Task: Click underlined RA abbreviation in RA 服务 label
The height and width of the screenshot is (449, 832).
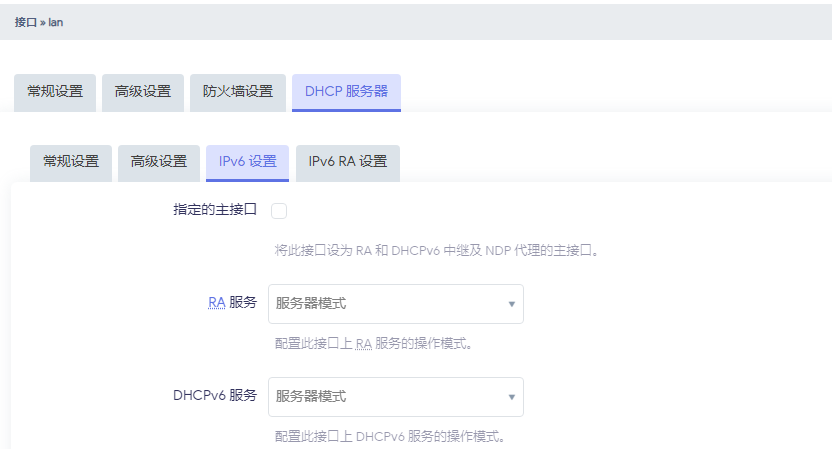Action: [x=216, y=303]
